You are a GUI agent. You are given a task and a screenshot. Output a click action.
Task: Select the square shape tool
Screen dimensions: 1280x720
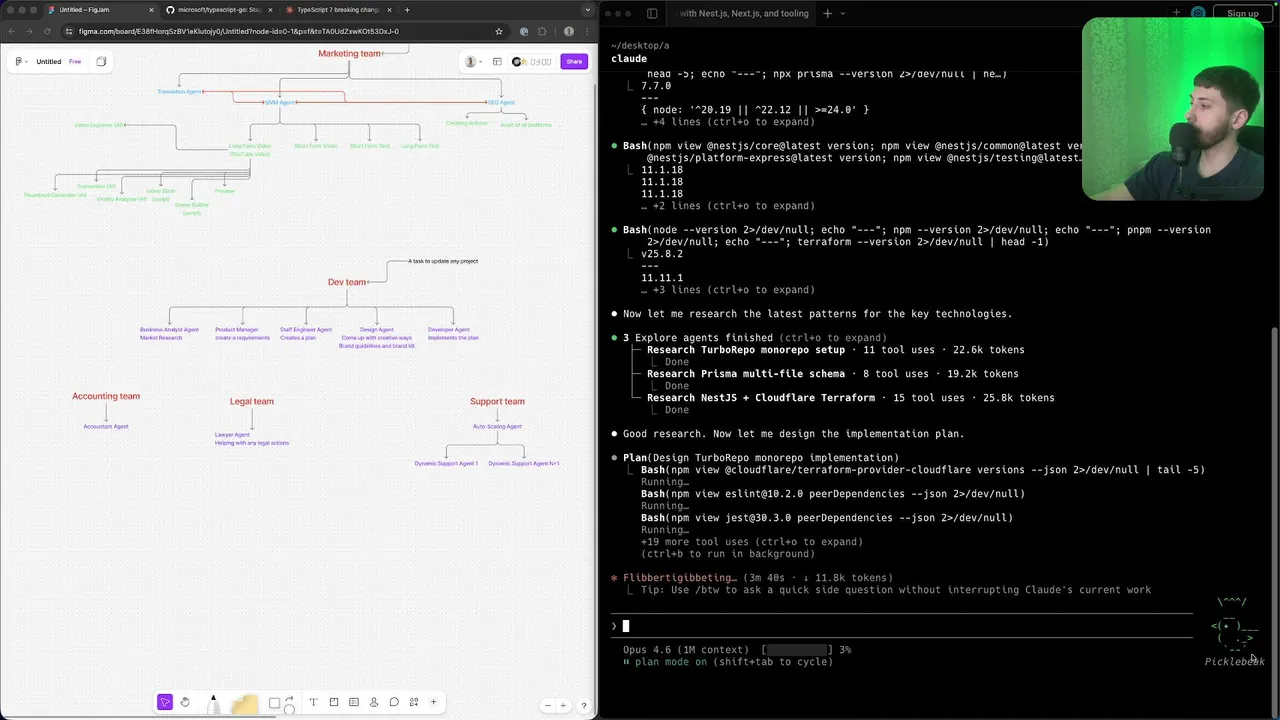pyautogui.click(x=274, y=703)
